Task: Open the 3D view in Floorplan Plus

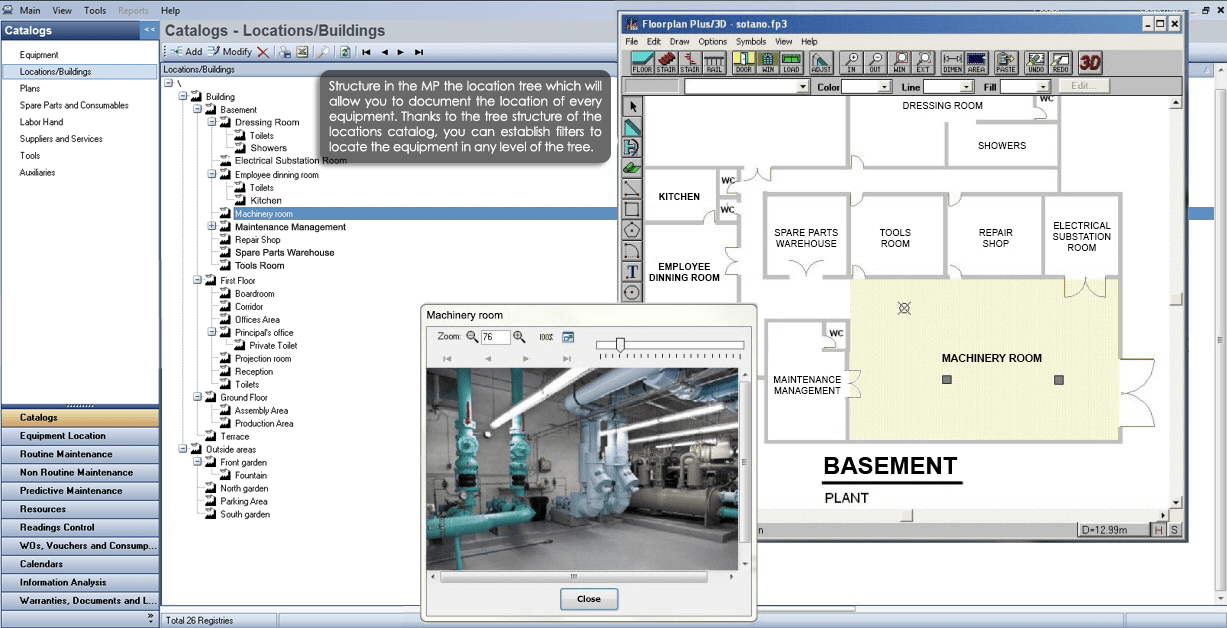Action: point(1092,60)
